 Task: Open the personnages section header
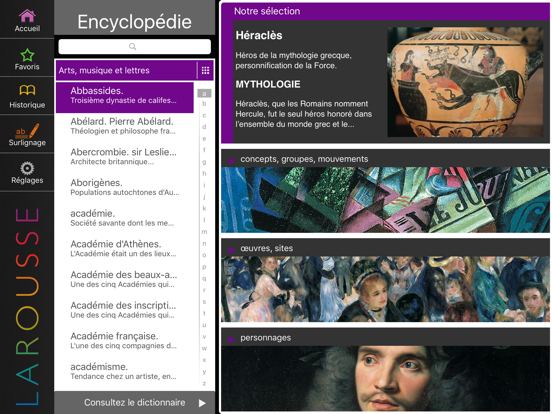pyautogui.click(x=385, y=338)
